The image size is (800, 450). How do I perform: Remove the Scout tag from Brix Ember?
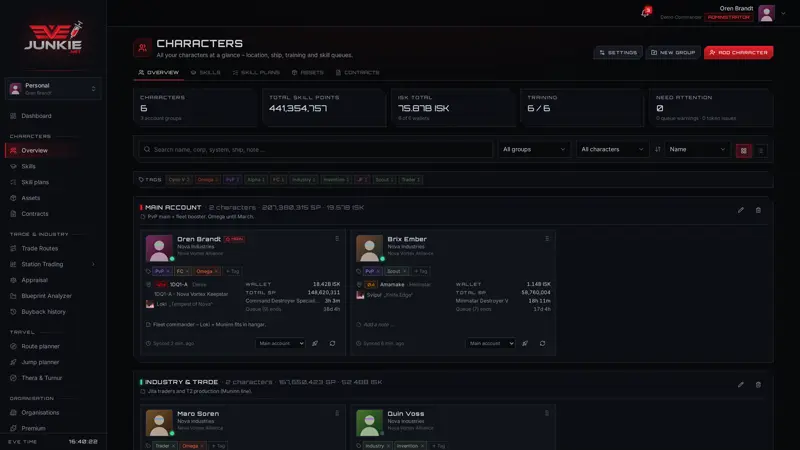(x=405, y=271)
